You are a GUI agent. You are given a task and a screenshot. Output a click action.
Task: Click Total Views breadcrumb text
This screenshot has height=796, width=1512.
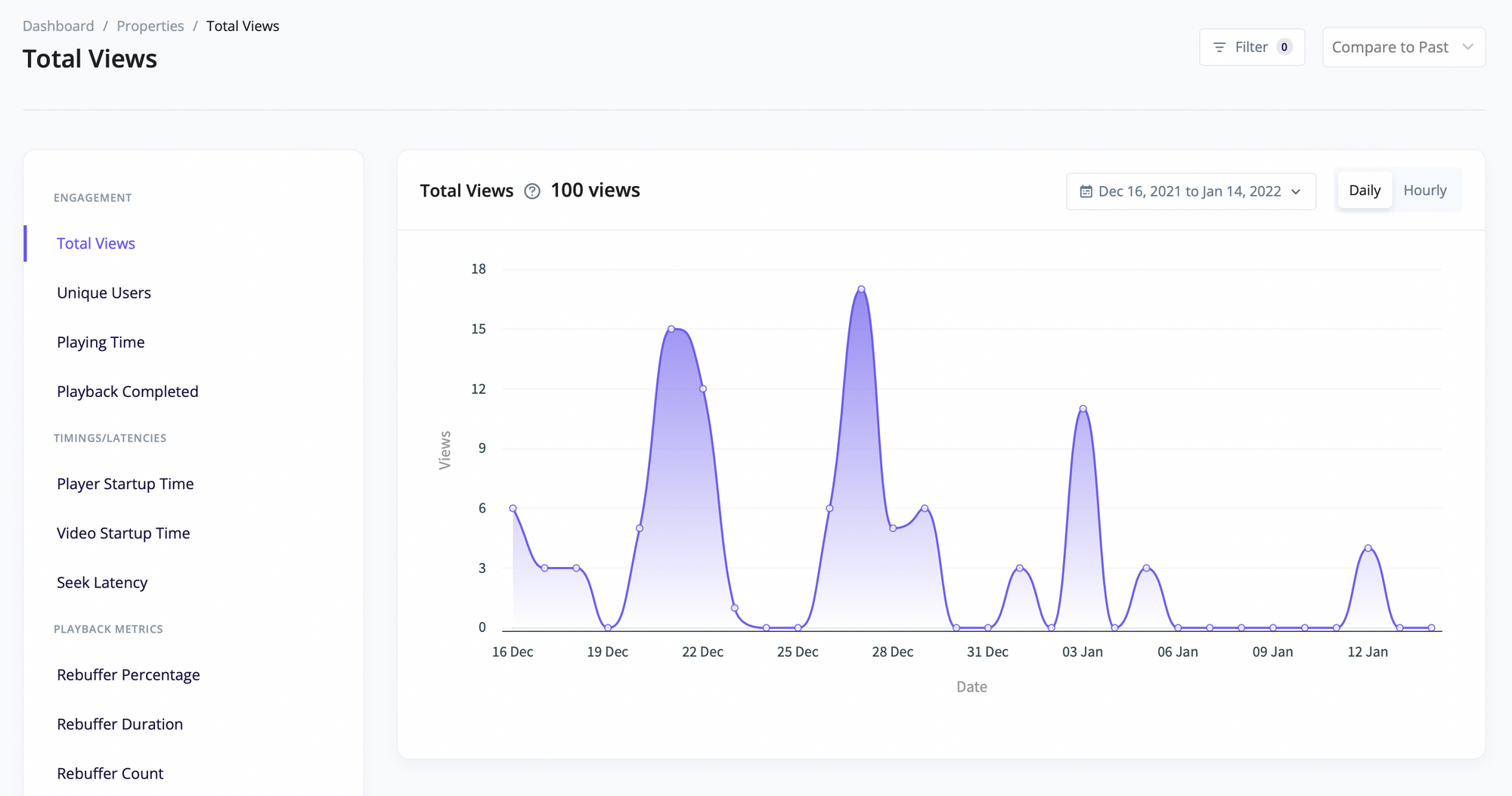243,26
